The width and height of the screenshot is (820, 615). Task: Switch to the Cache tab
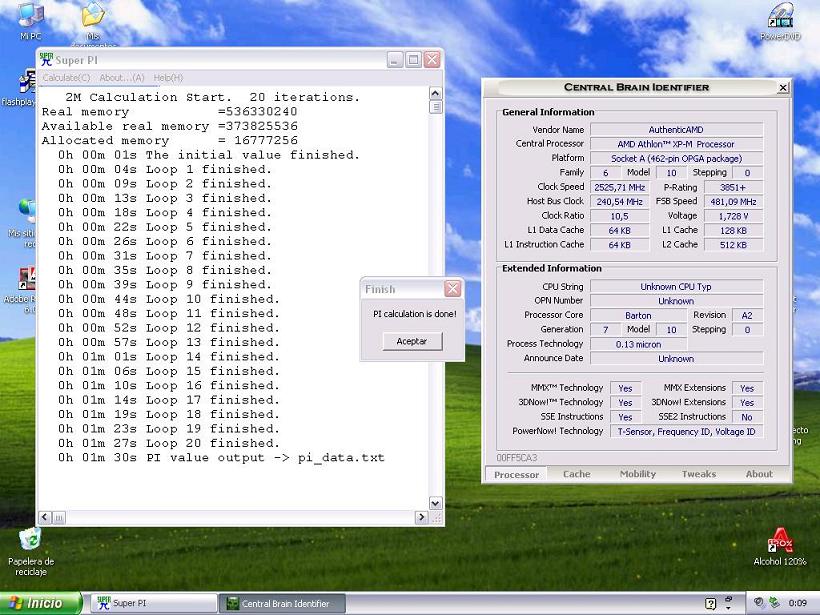tap(576, 474)
